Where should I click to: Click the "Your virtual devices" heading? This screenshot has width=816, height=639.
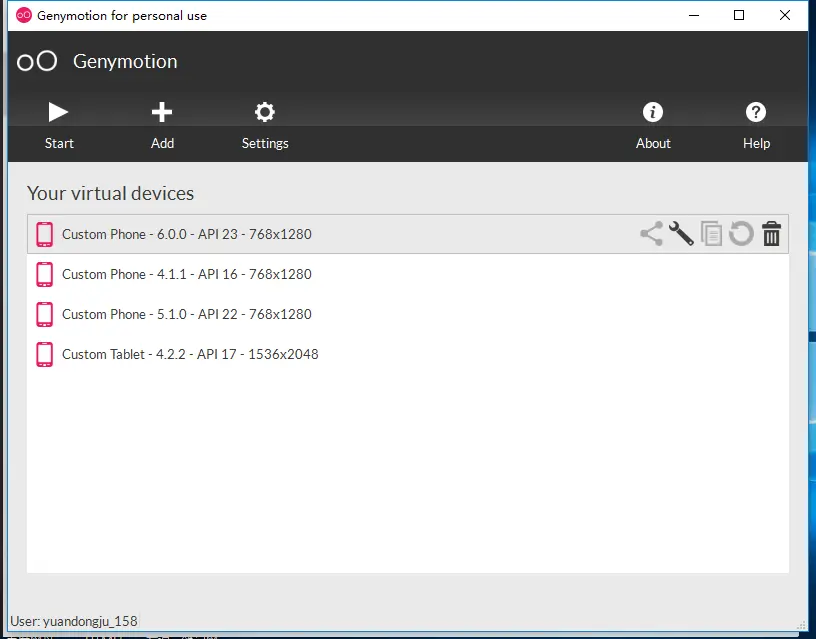tap(110, 193)
